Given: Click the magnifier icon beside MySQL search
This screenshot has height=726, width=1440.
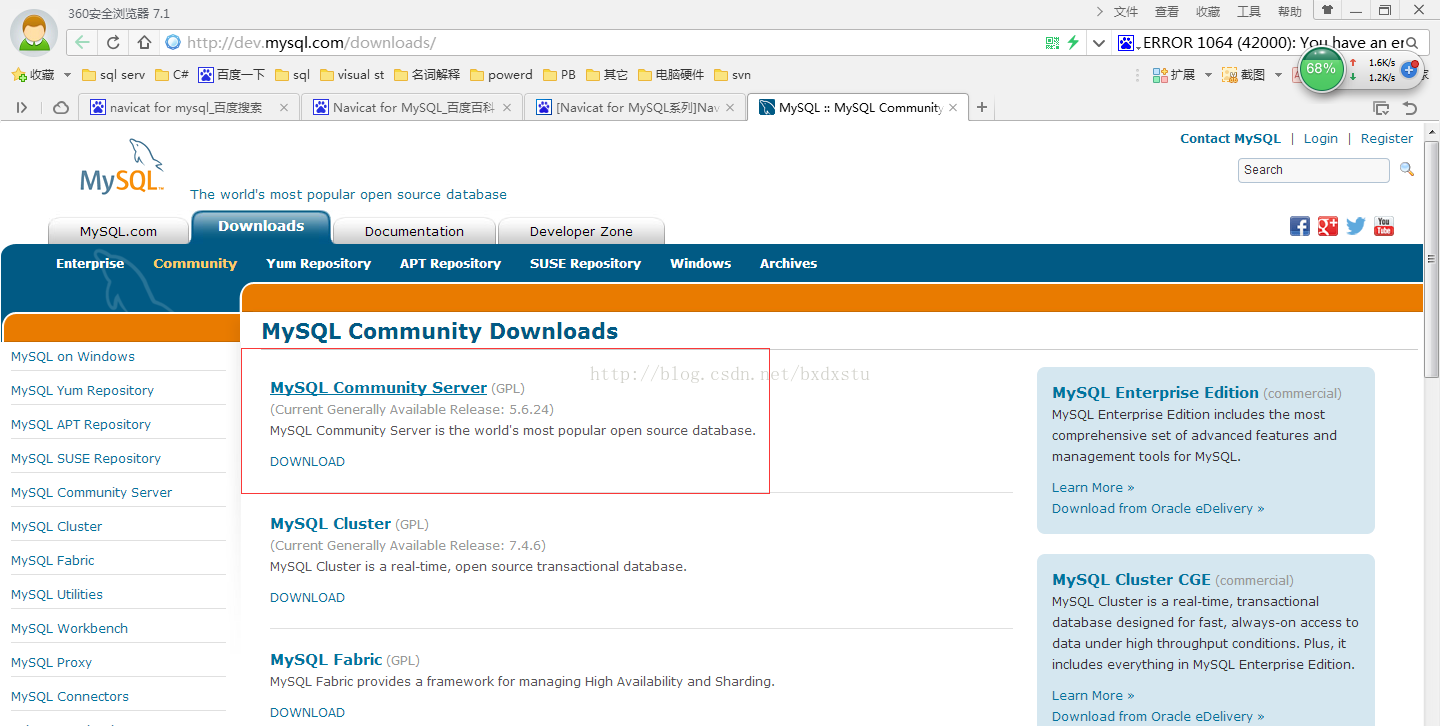Looking at the screenshot, I should tap(1406, 170).
